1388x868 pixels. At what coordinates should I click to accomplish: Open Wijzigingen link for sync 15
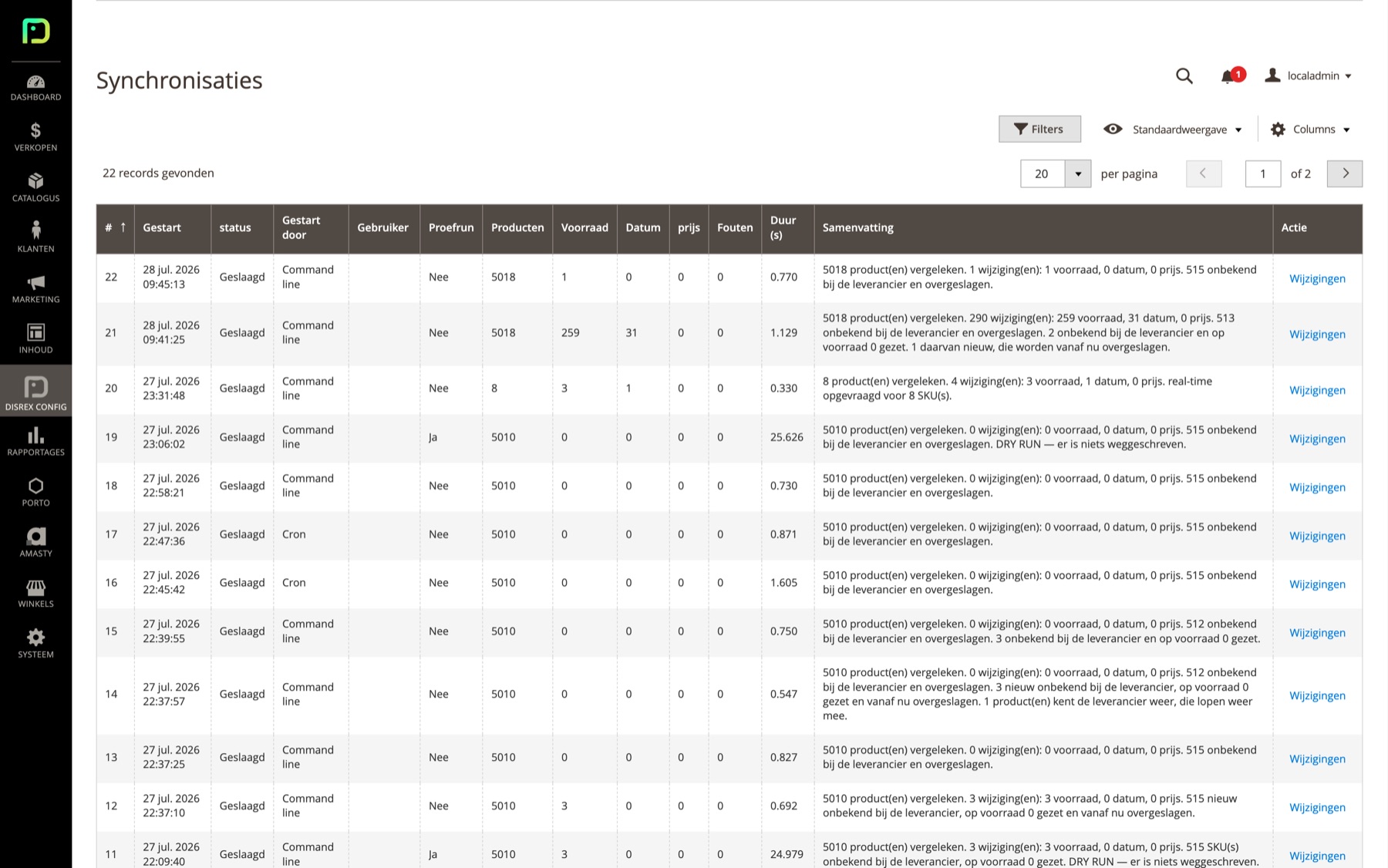tap(1317, 633)
